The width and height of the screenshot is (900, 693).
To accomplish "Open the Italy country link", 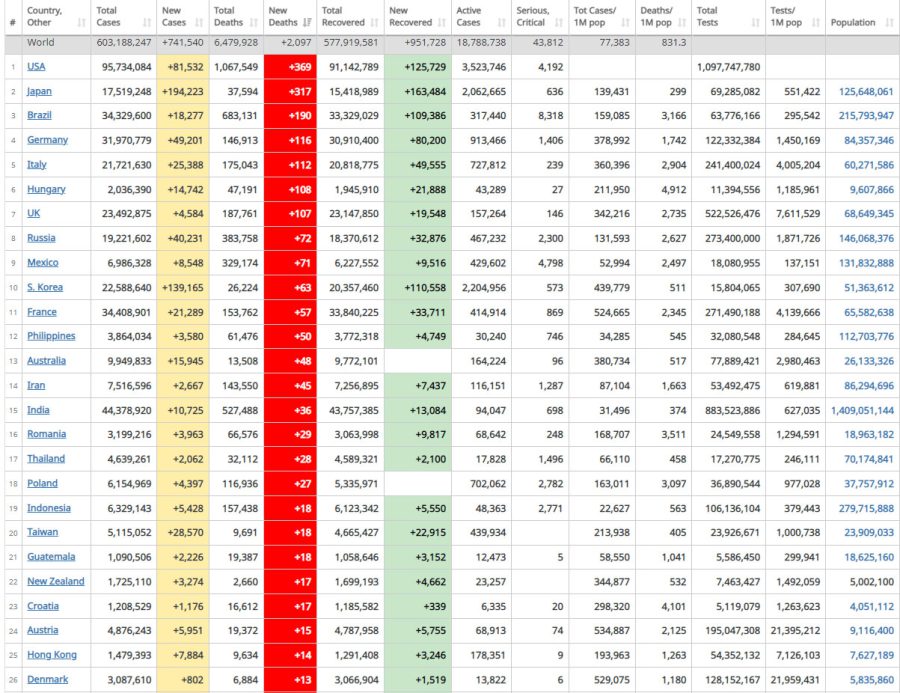I will point(37,165).
